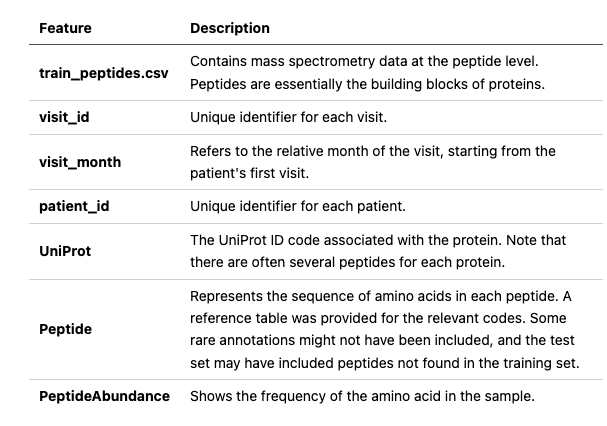Click "Unique identifier for each visit." text

[x=287, y=118]
